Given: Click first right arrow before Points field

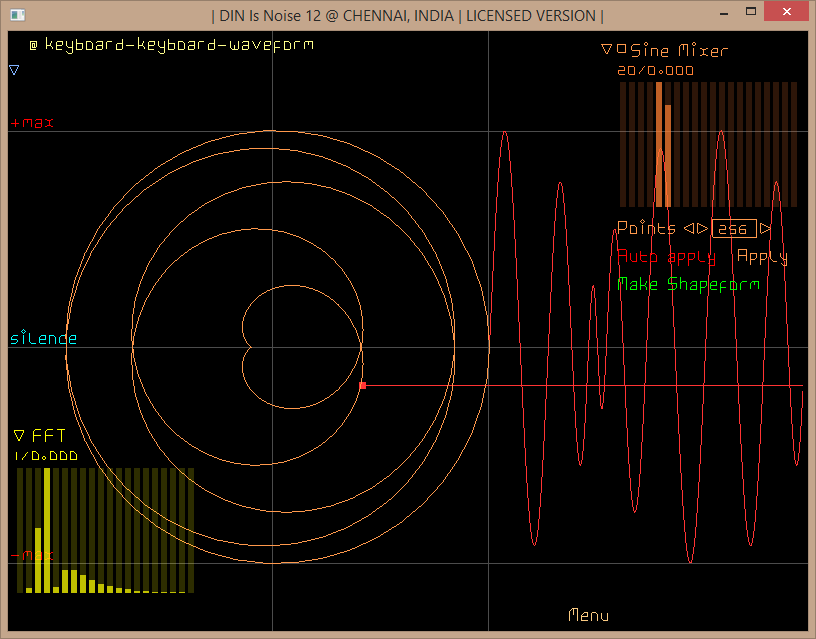Looking at the screenshot, I should pos(702,228).
